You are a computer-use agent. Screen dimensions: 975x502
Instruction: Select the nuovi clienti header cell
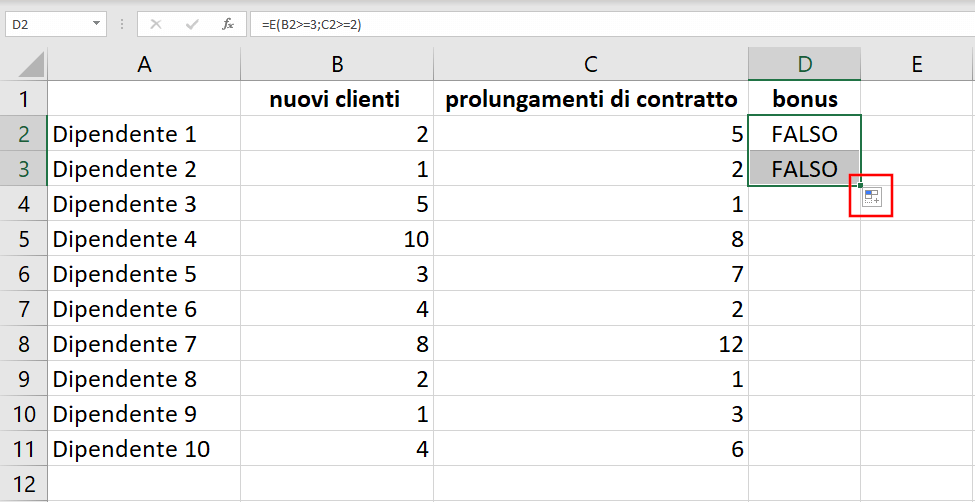click(x=337, y=98)
